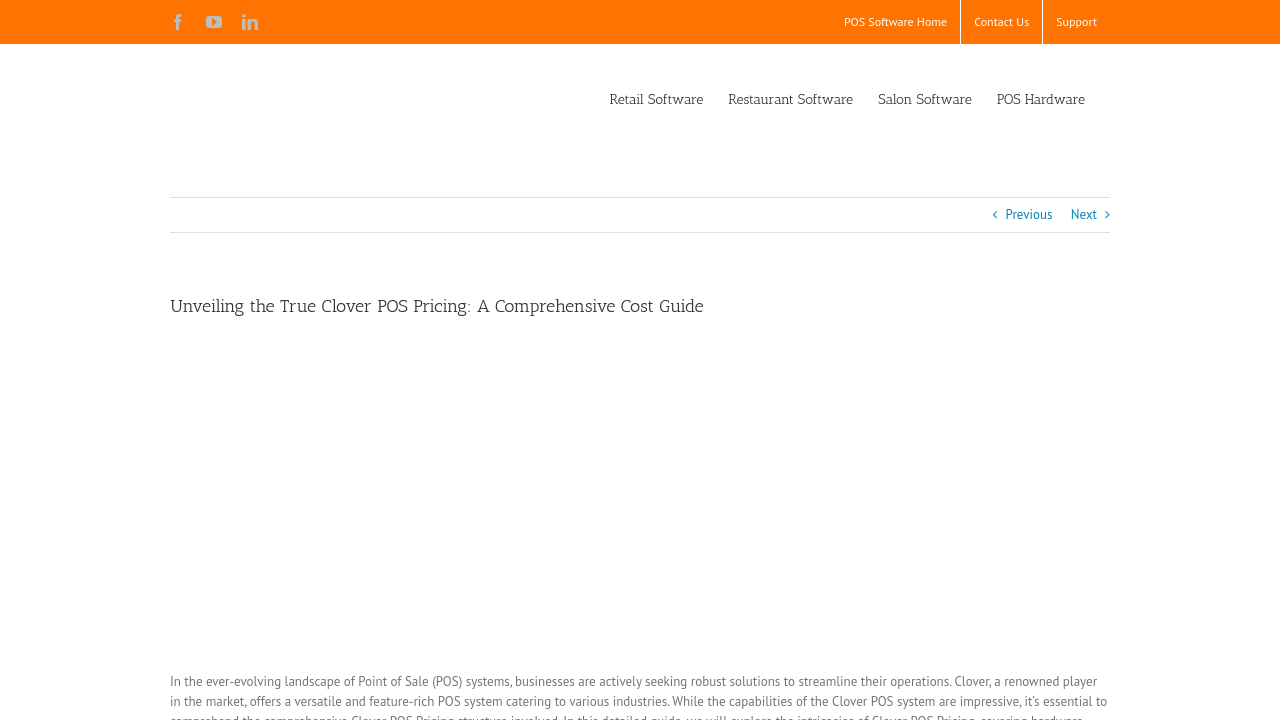Open the Contact Us page
This screenshot has width=1280, height=720.
[1001, 22]
